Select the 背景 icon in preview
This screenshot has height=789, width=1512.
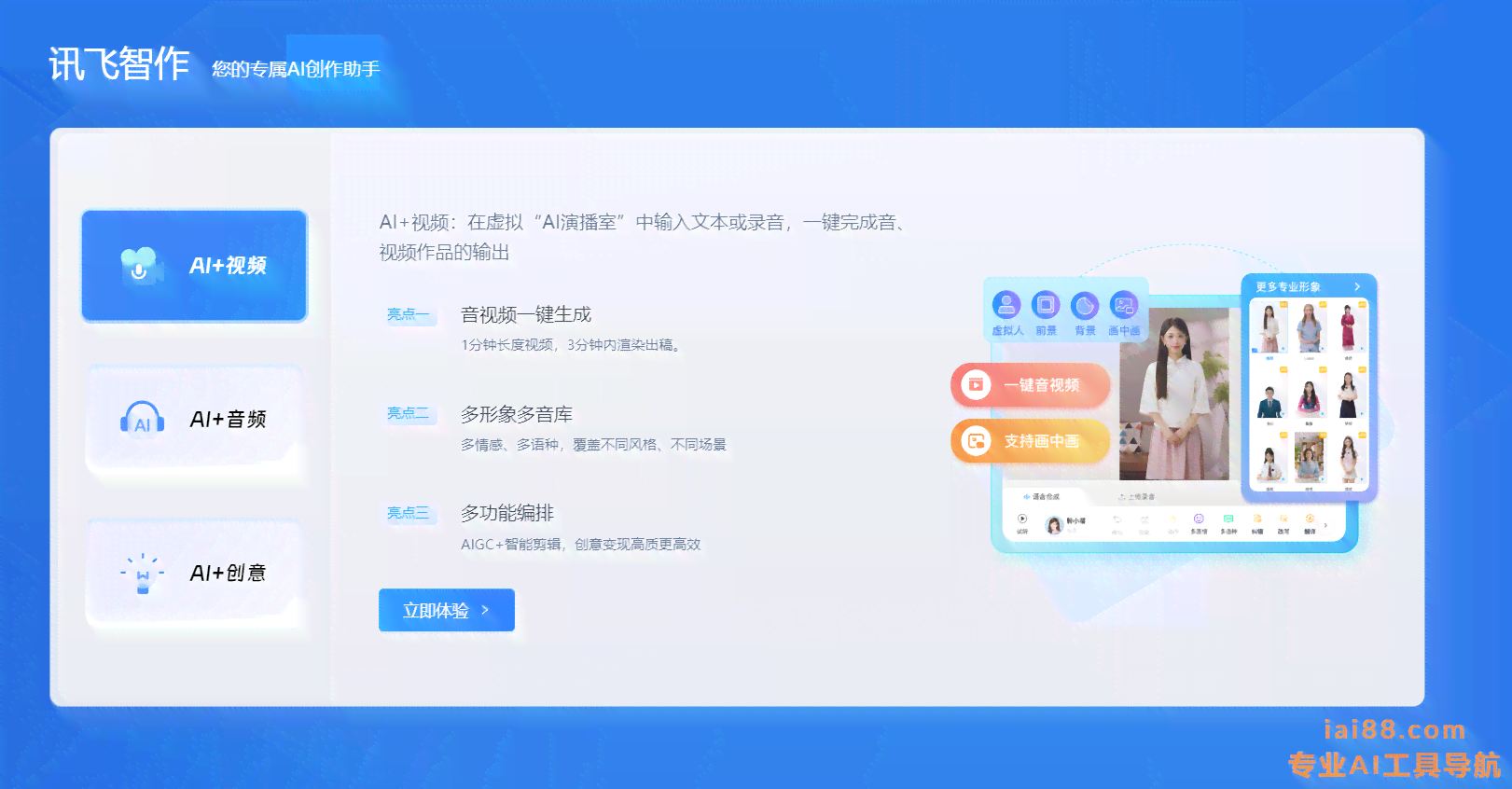(1085, 305)
